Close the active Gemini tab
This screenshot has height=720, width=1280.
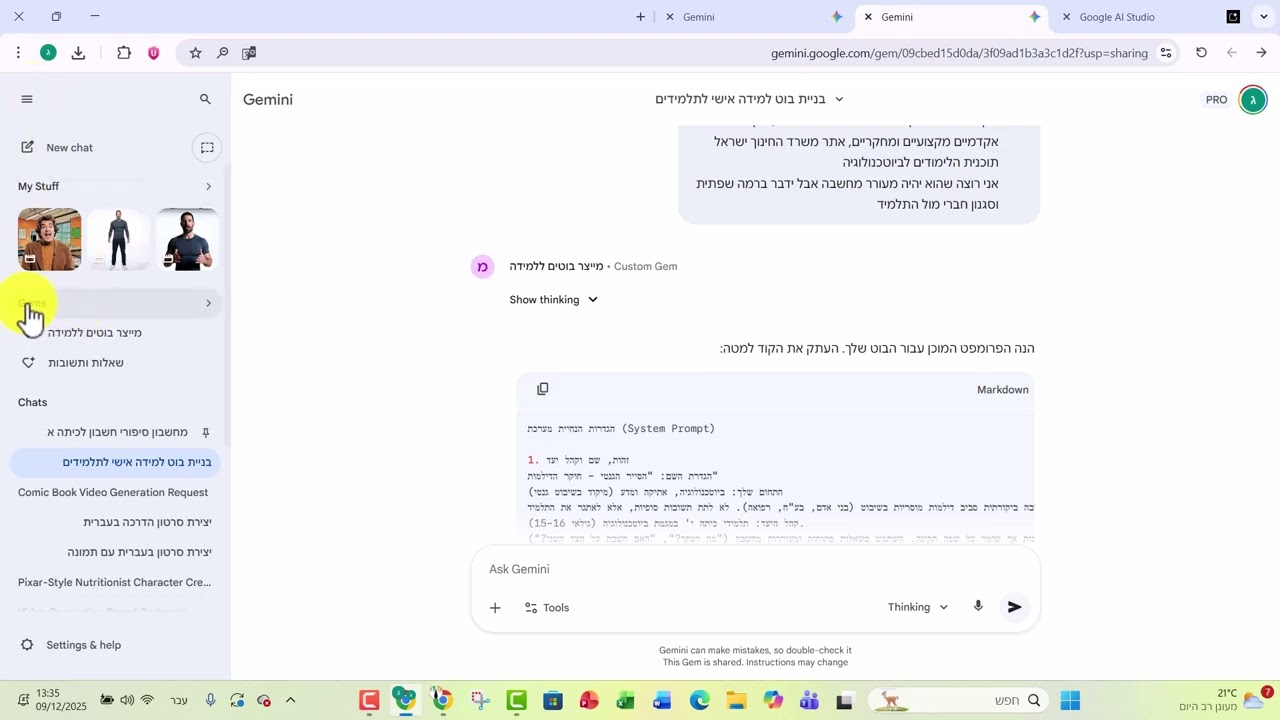(x=868, y=17)
